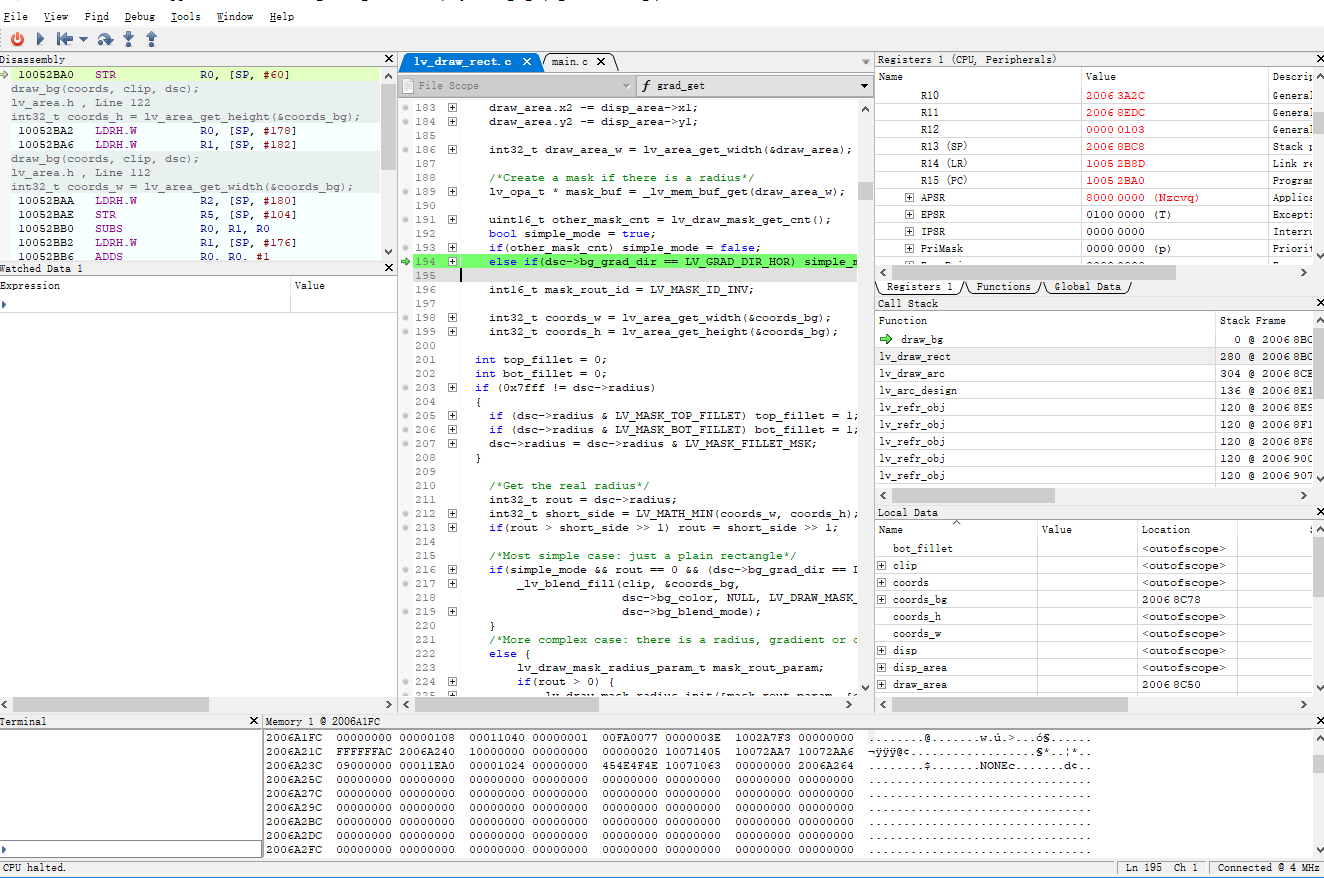This screenshot has width=1324, height=878.
Task: Toggle breakpoint dot on line 189
Action: [x=405, y=192]
